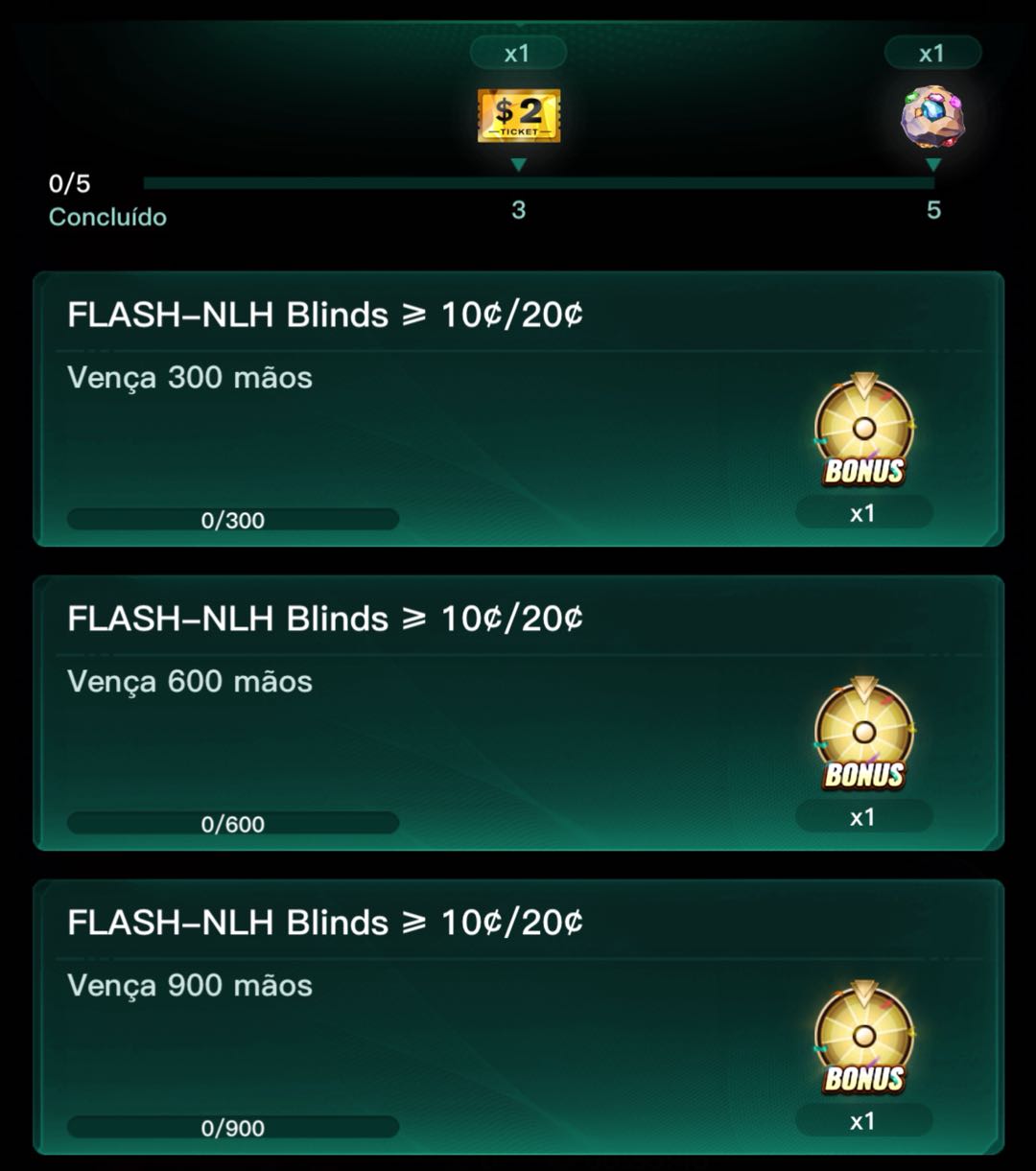Click the x1 badge above the gemstone egg
The image size is (1036, 1171).
[x=932, y=53]
